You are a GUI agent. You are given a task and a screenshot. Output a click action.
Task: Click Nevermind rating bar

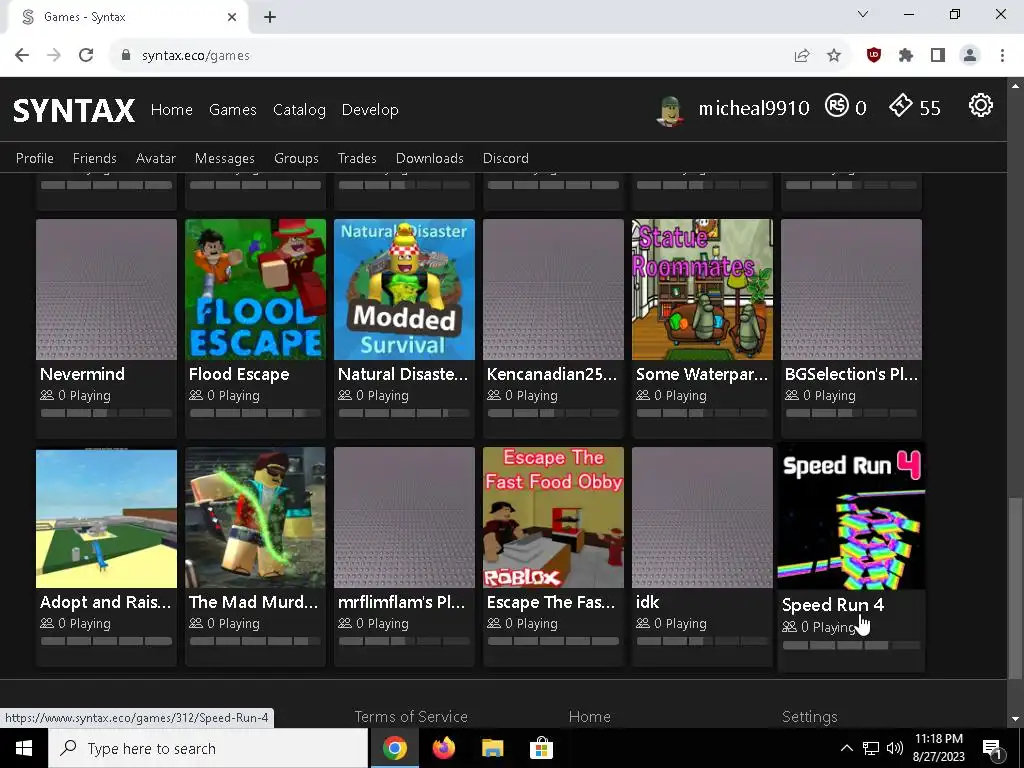point(106,413)
